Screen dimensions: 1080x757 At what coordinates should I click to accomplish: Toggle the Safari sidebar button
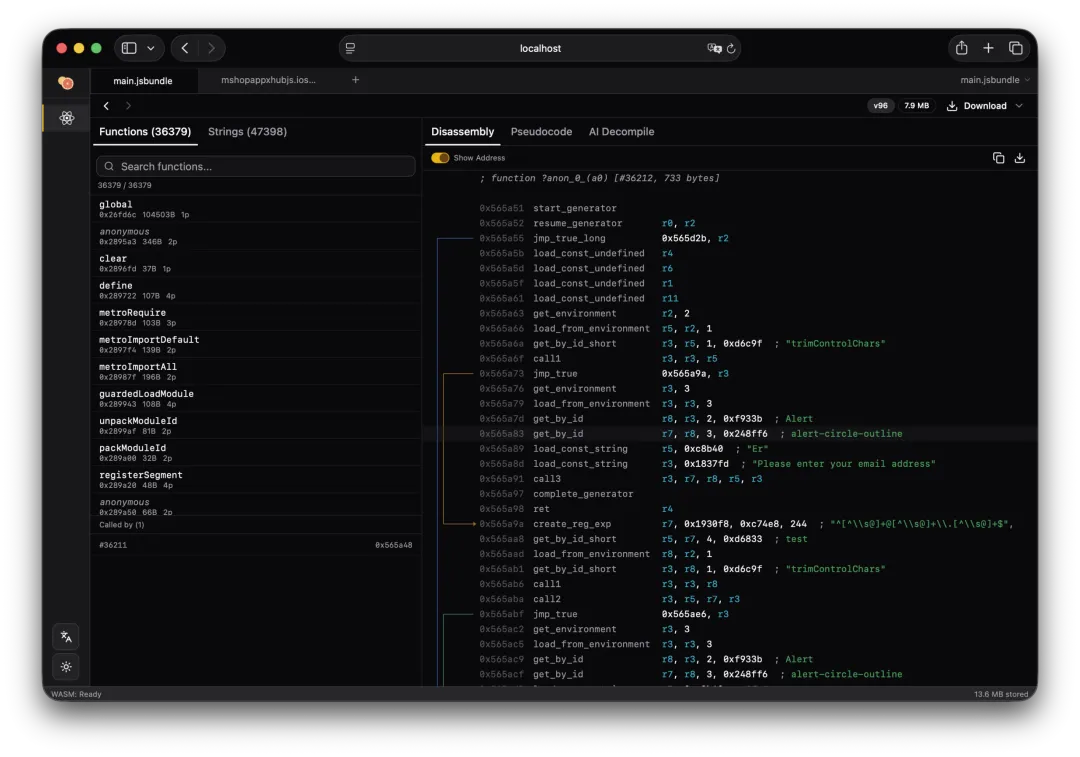coord(129,48)
